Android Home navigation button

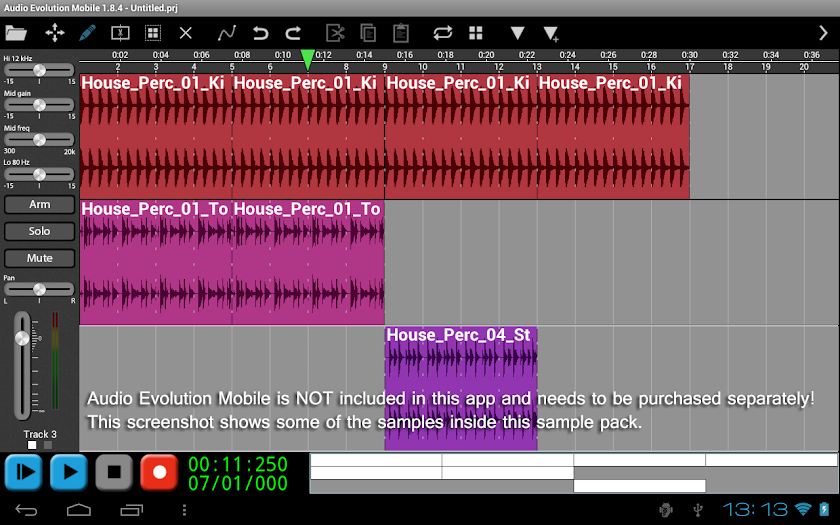(x=79, y=510)
